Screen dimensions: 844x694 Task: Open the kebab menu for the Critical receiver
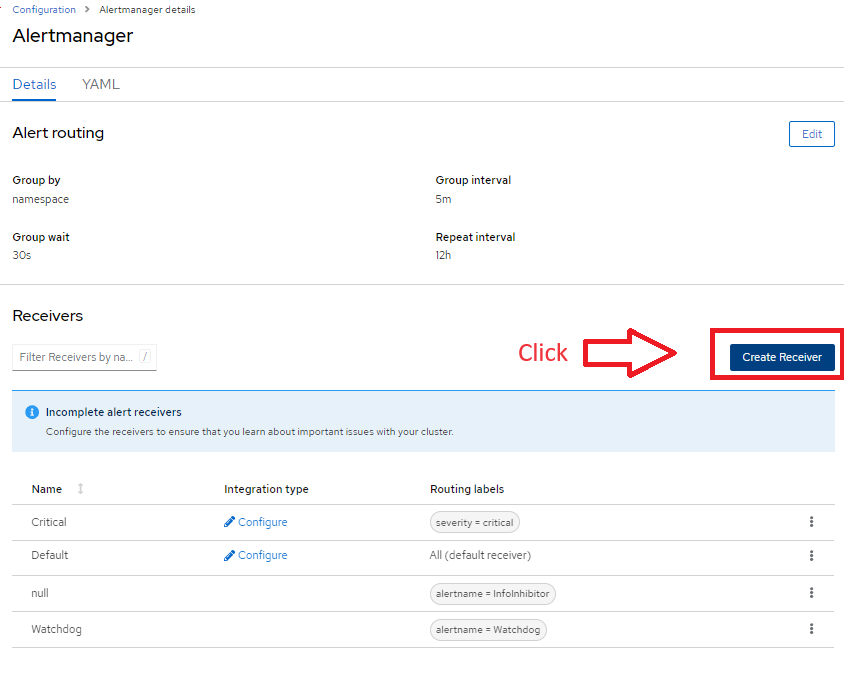pyautogui.click(x=811, y=521)
